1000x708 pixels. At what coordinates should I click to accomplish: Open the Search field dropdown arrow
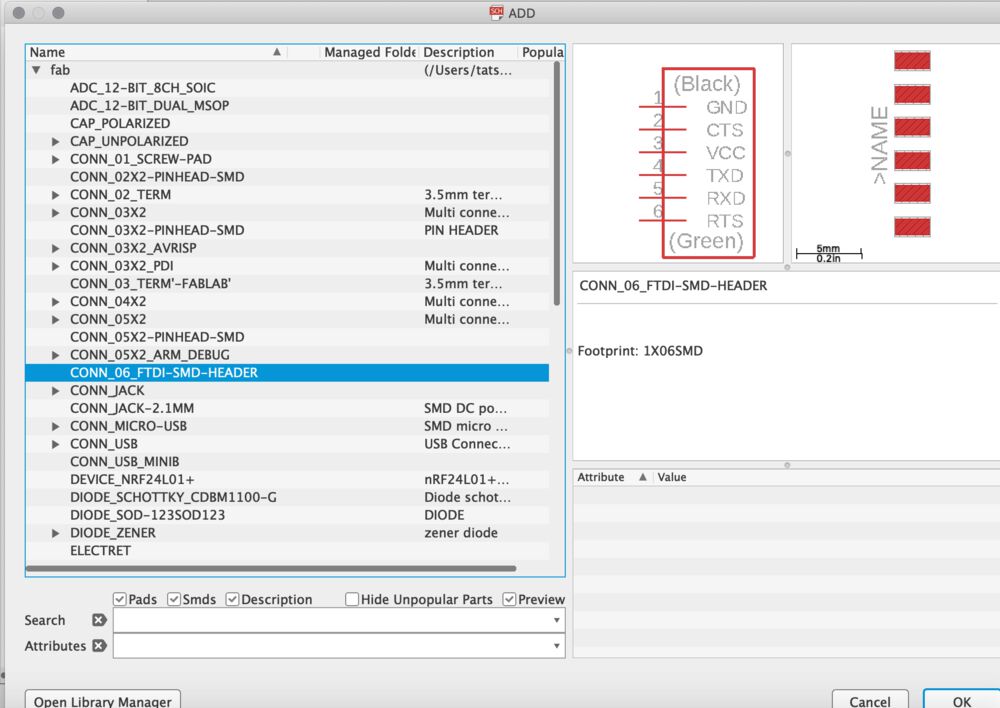pos(557,620)
